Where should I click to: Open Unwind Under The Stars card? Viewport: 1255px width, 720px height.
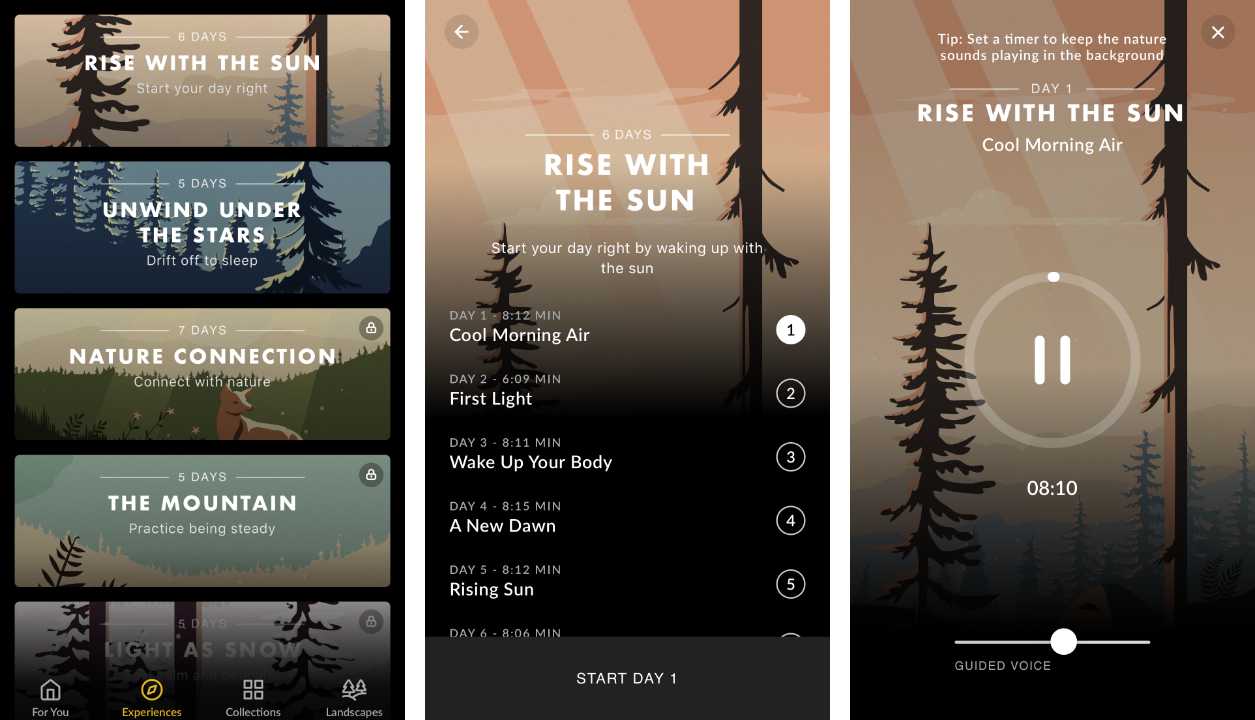pos(202,227)
